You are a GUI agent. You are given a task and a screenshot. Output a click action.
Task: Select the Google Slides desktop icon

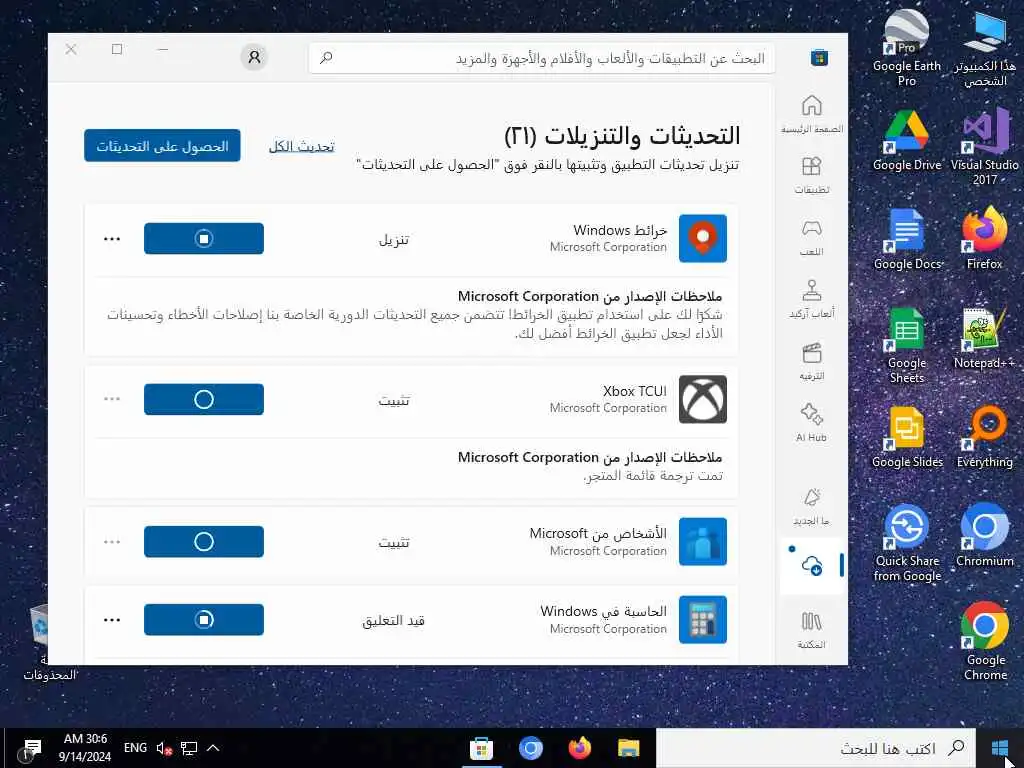pos(906,438)
